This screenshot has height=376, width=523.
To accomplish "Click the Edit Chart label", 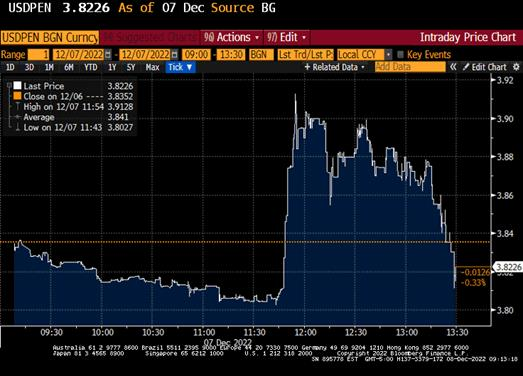I will click(489, 67).
